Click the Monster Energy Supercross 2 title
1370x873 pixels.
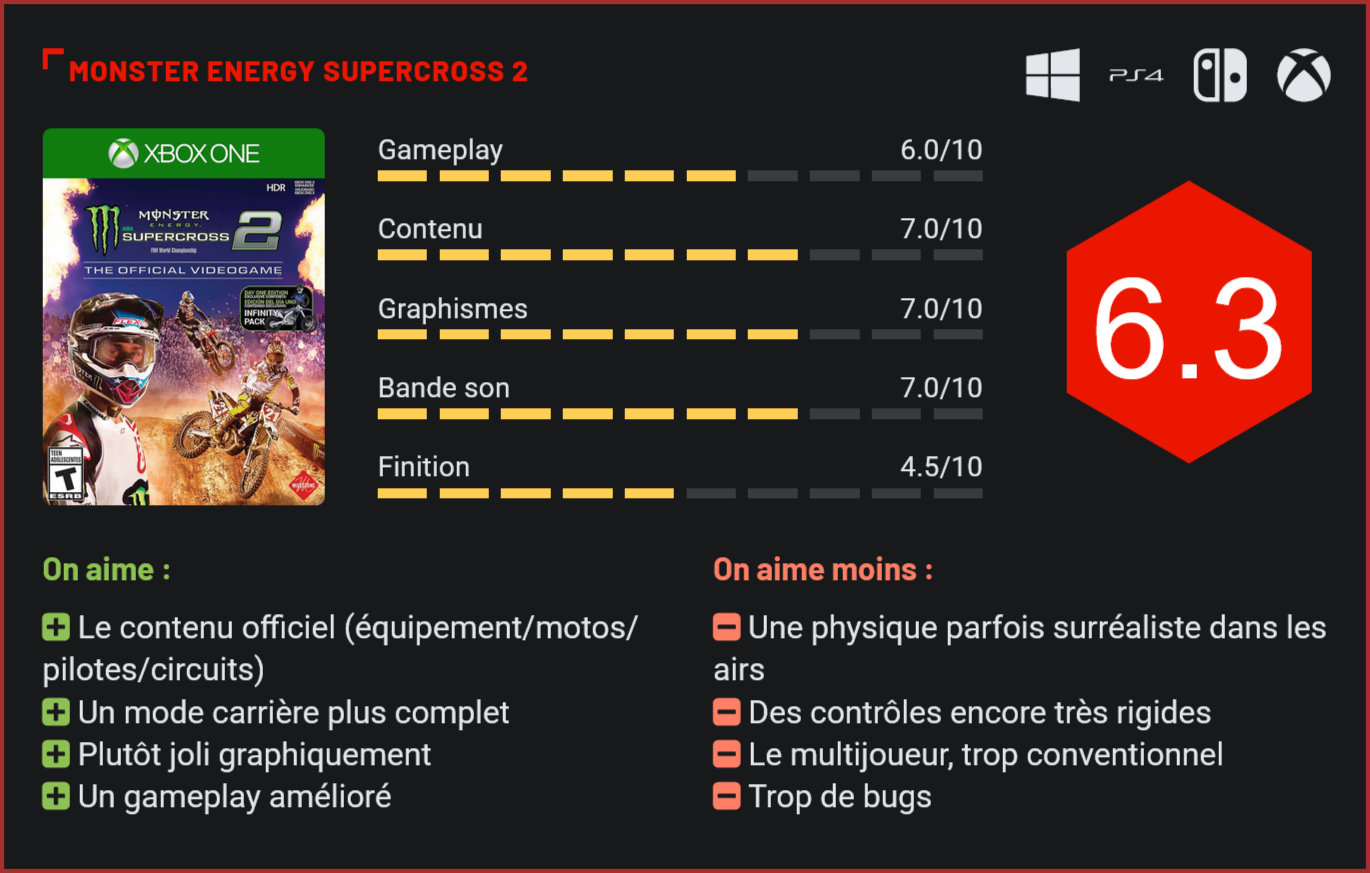(298, 72)
